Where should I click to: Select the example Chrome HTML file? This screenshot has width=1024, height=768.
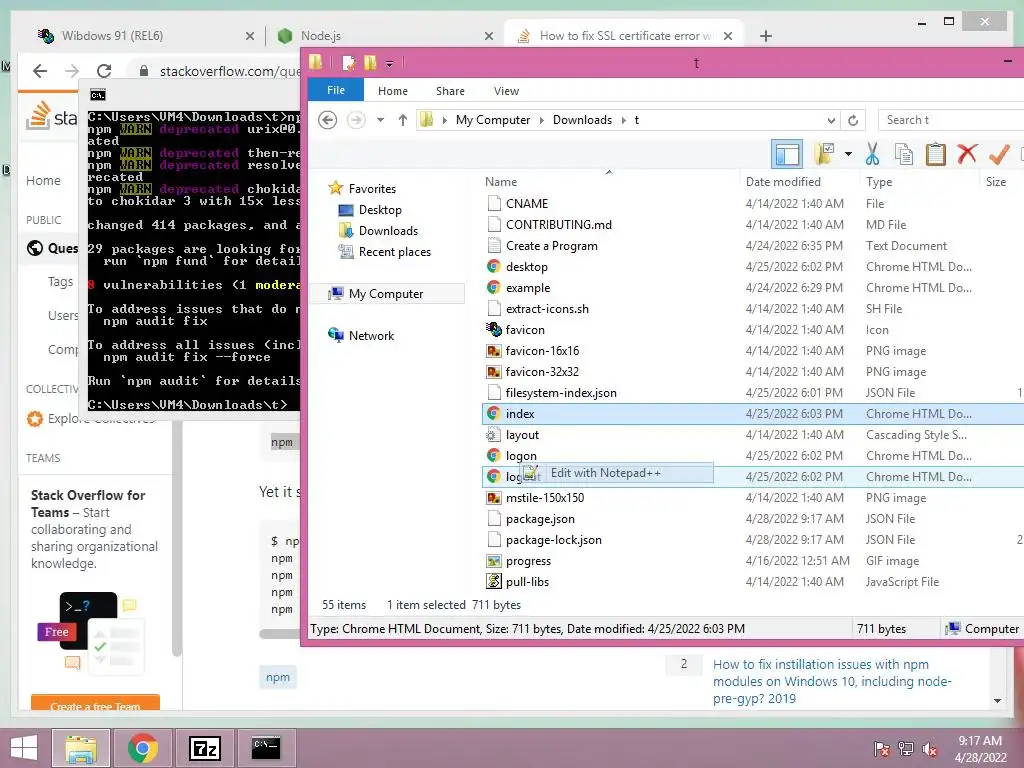click(x=528, y=287)
